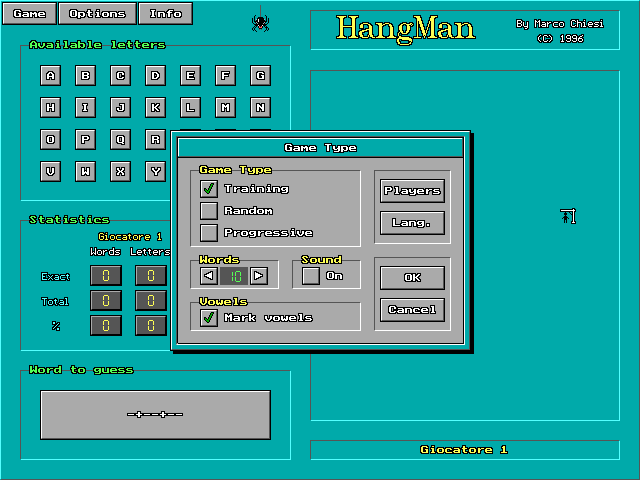The height and width of the screenshot is (480, 640).
Task: Click the Giocatore 1 statistics heading
Action: click(x=130, y=236)
